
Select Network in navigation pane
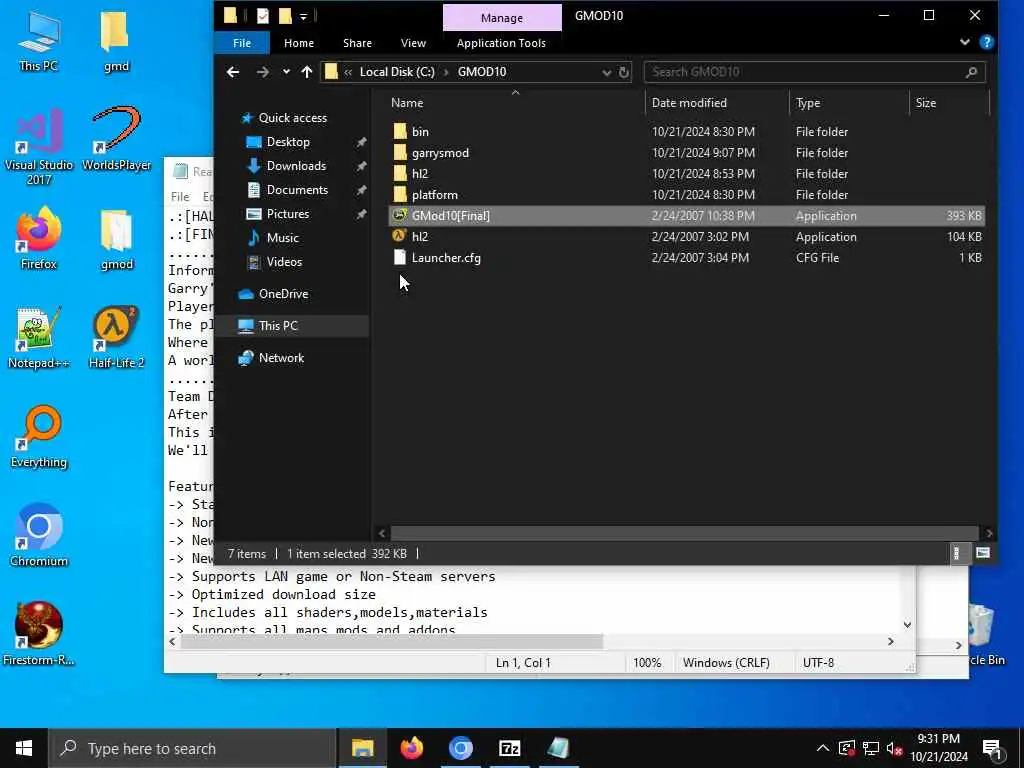click(281, 358)
